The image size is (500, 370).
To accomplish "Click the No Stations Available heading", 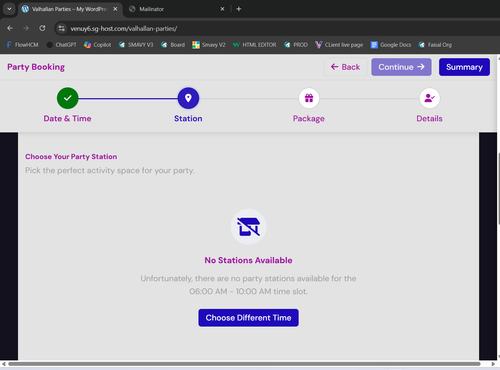I will click(x=248, y=260).
